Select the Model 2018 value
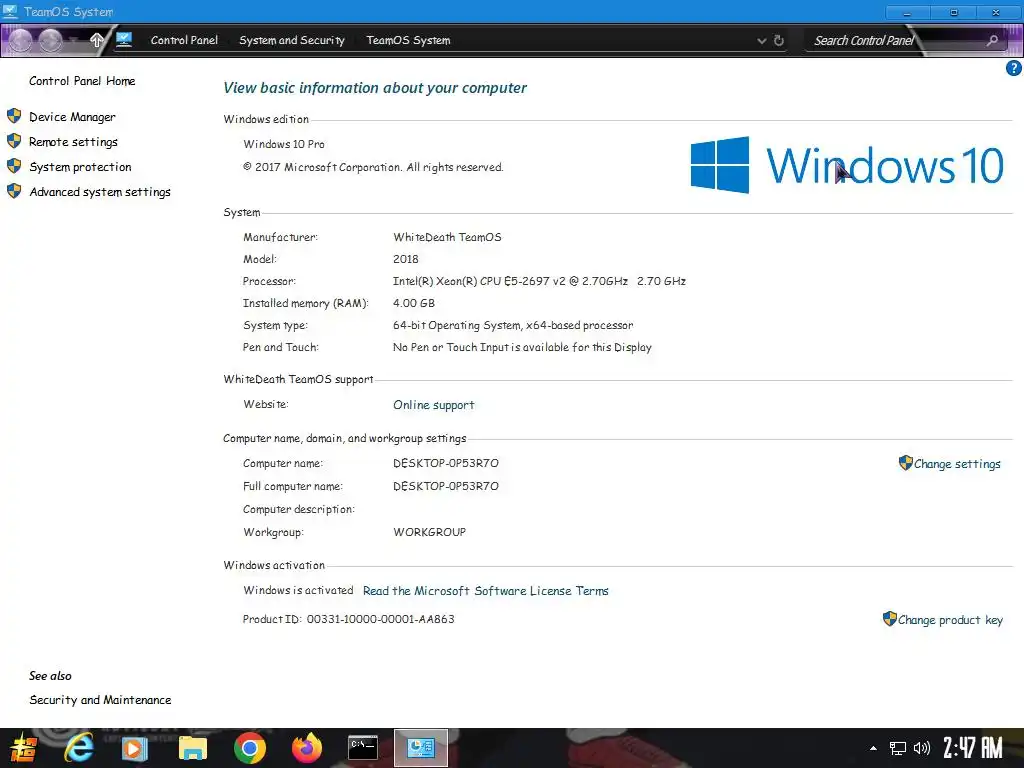Image resolution: width=1024 pixels, height=768 pixels. (x=406, y=259)
